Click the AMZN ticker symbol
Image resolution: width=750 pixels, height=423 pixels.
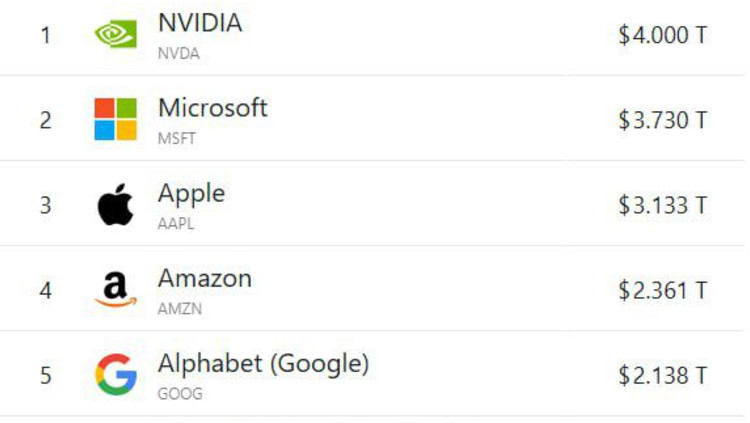179,309
